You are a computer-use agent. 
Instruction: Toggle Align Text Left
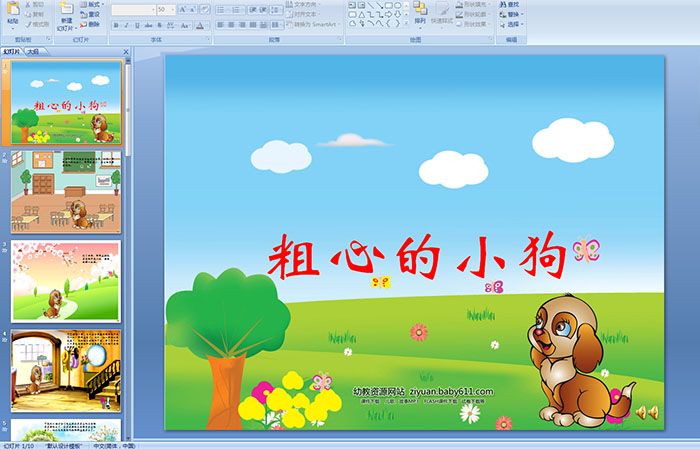point(221,25)
